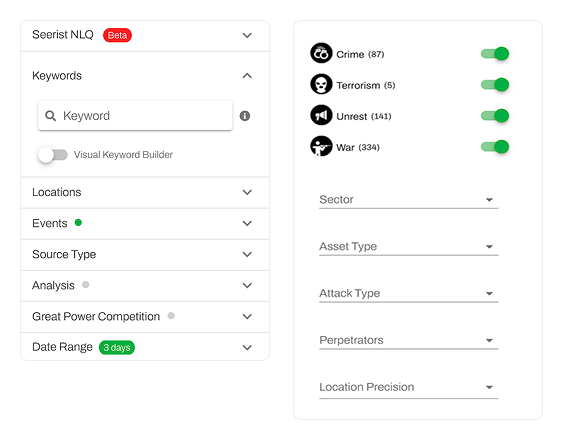Open the Location Precision dropdown

(x=409, y=387)
